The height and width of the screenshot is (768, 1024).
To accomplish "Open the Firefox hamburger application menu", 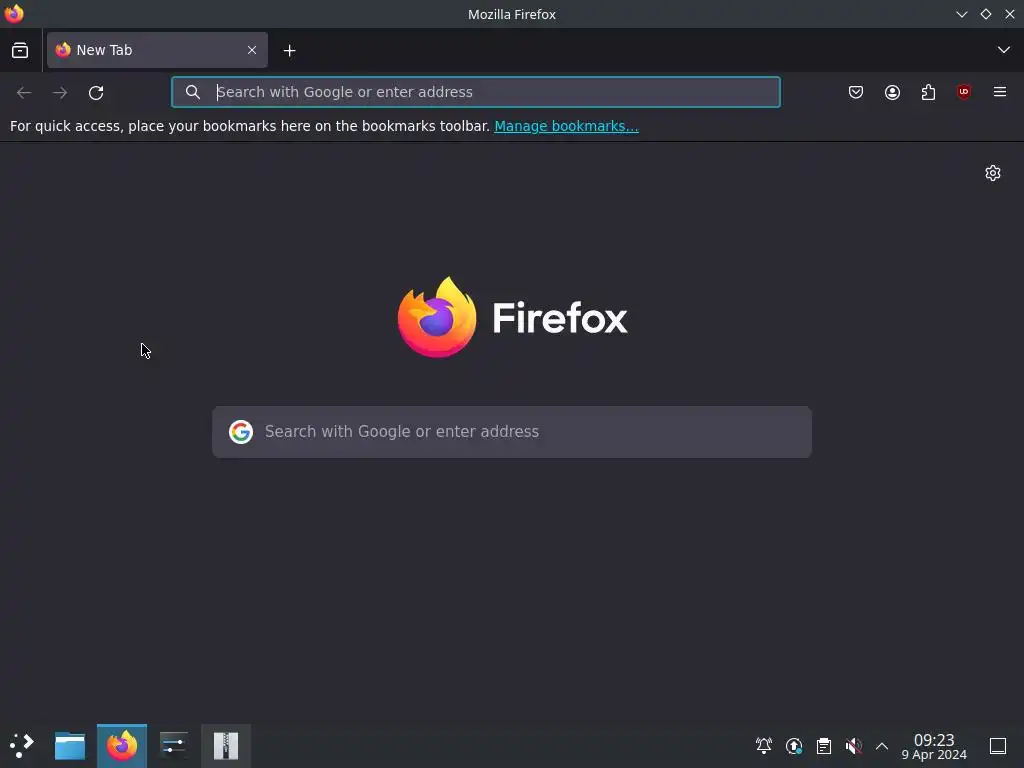I will 1000,92.
